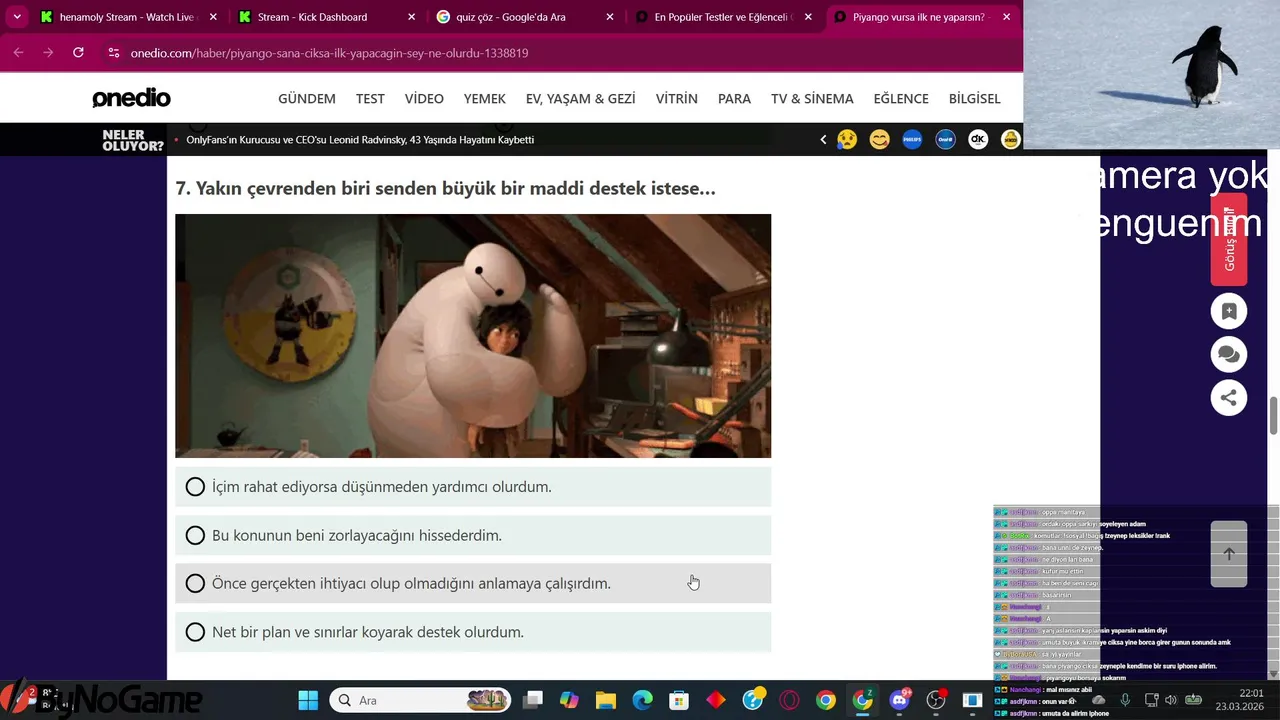The width and height of the screenshot is (1280, 720).
Task: Select 'Net bir plan ve sınırlar koyarak' option
Action: 473,632
